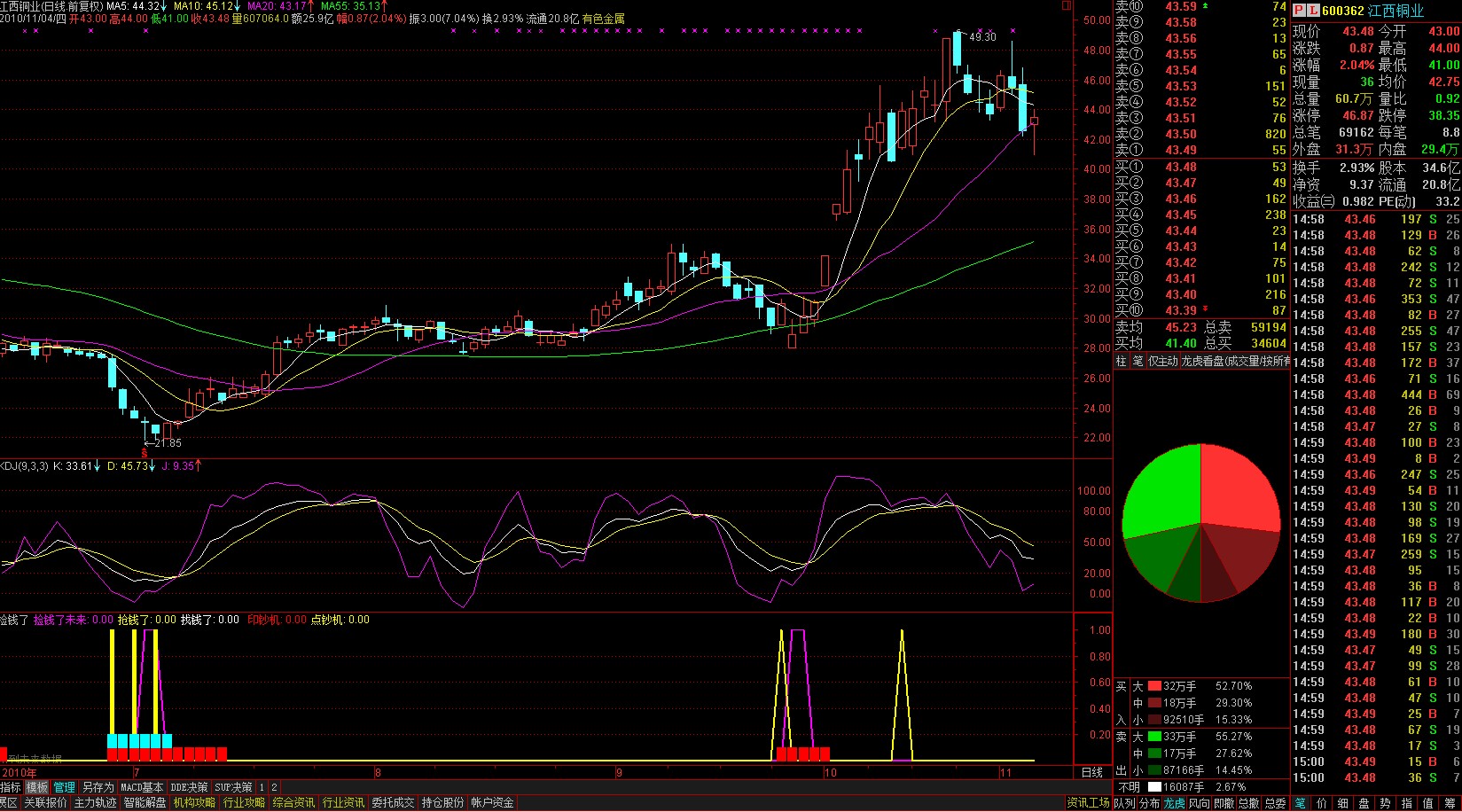Click the 另存为 save-as button
Screen dimensions: 1462x812
click(98, 787)
